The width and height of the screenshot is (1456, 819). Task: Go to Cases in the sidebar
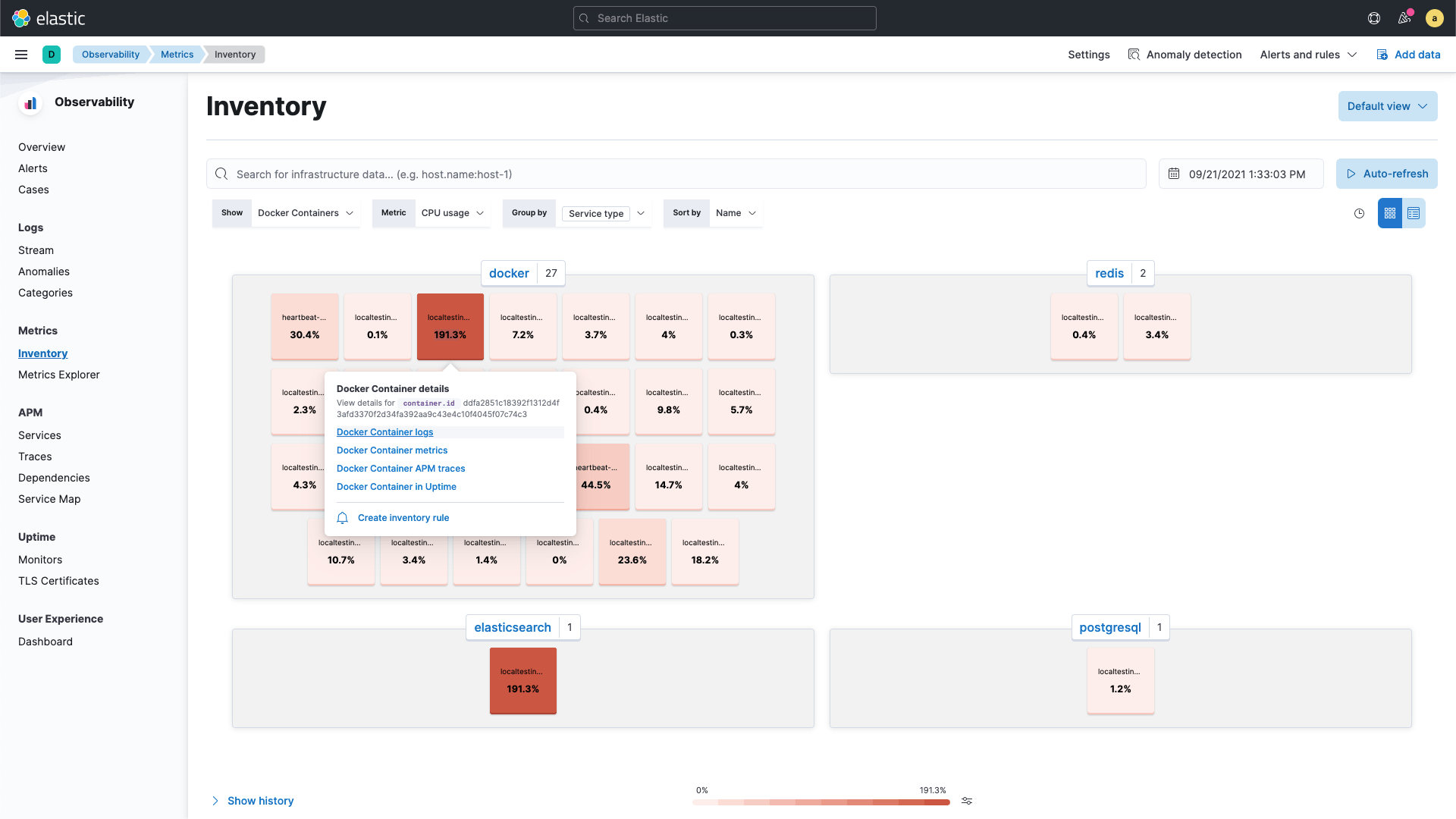coord(33,190)
